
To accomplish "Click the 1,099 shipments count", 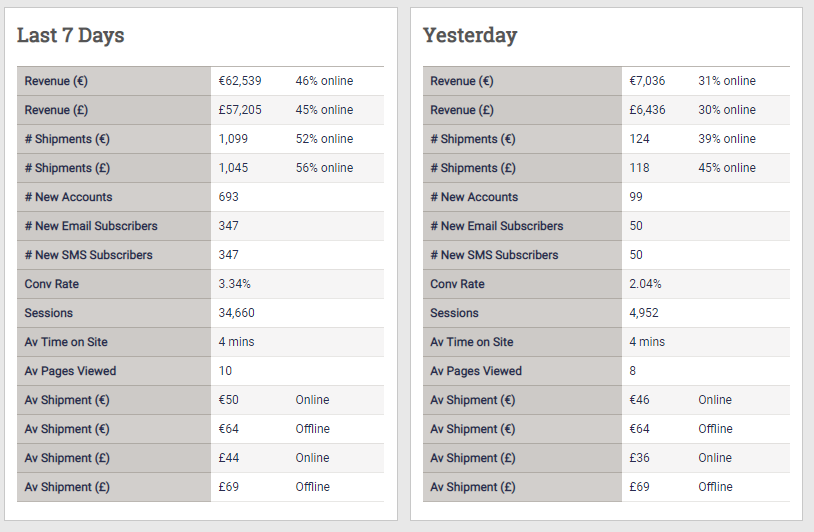I will coord(233,139).
